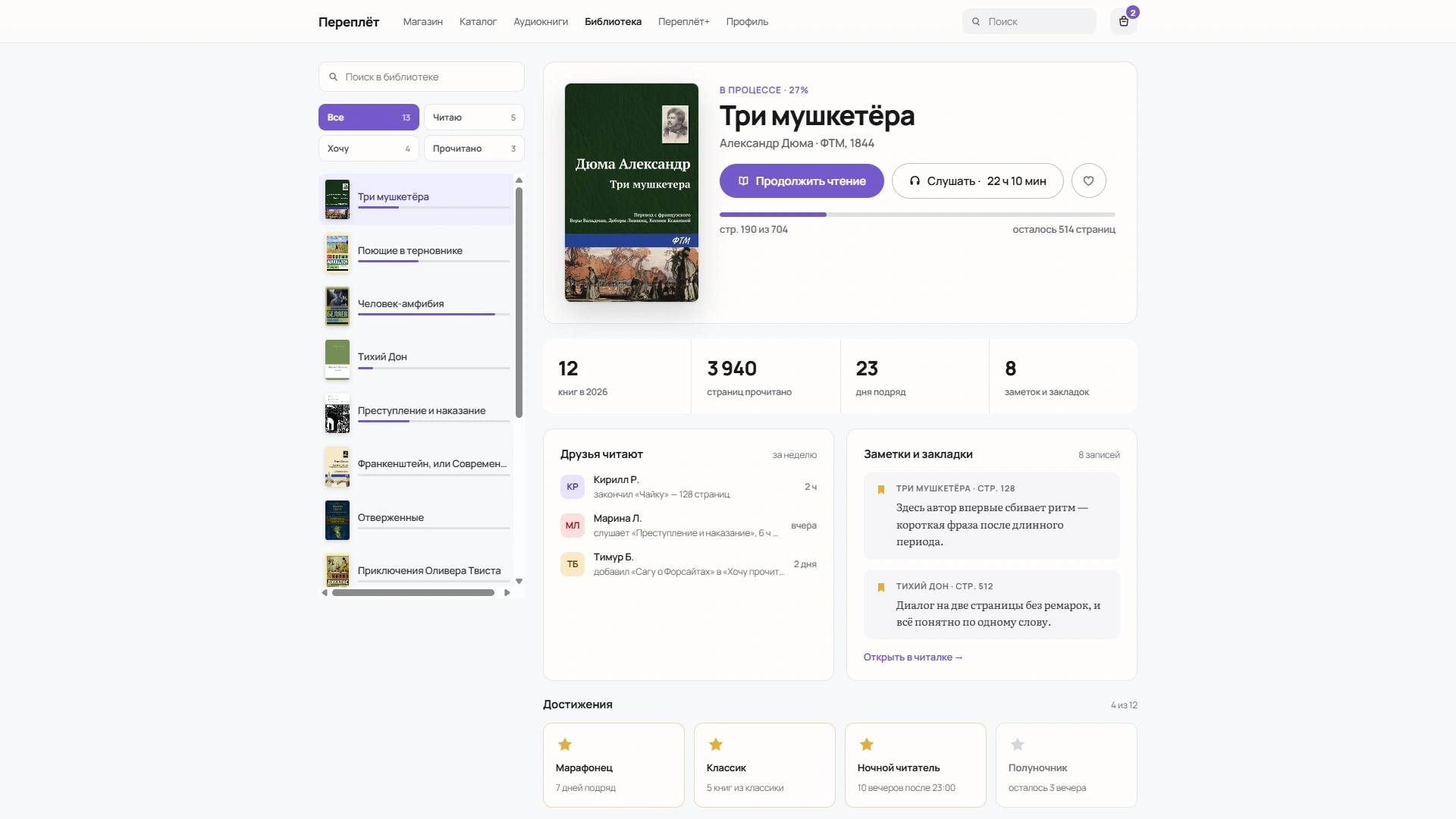The width and height of the screenshot is (1456, 819).
Task: Click the МЛ avatar of Марина Л.
Action: click(573, 526)
